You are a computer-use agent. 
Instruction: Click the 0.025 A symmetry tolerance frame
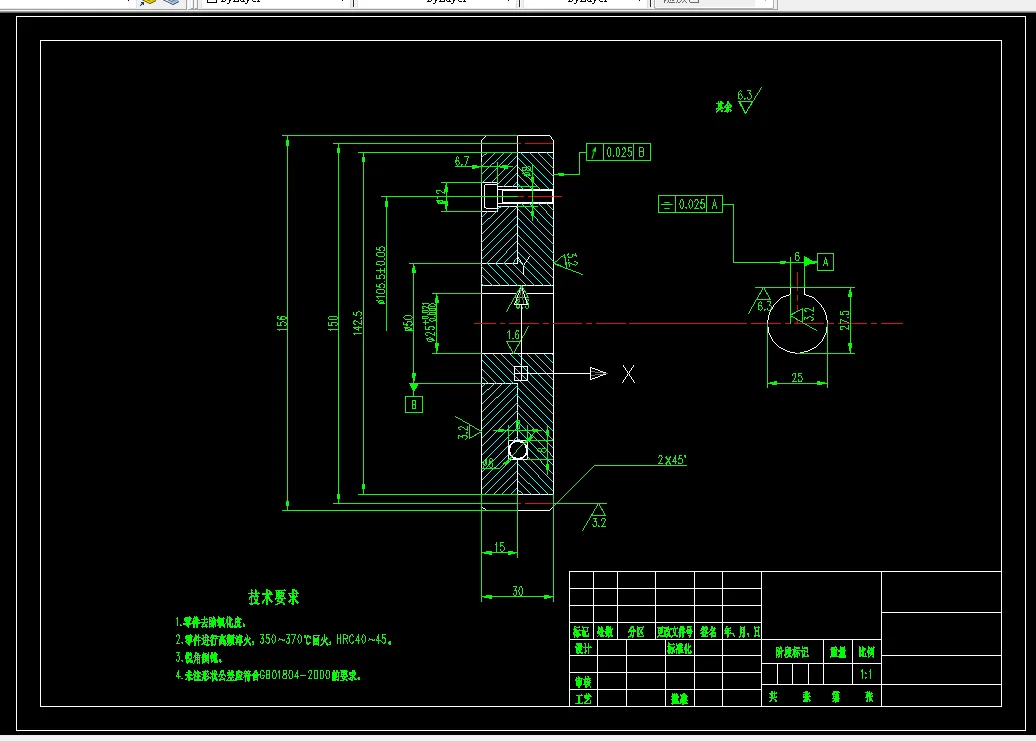click(690, 204)
